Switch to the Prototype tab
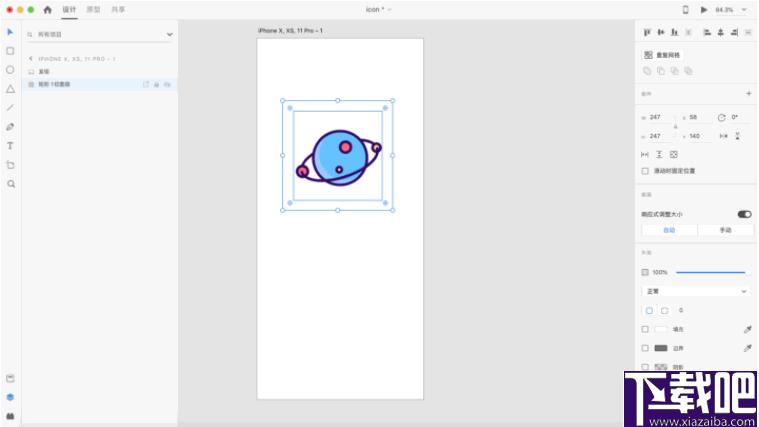The image size is (759, 427). [x=93, y=10]
